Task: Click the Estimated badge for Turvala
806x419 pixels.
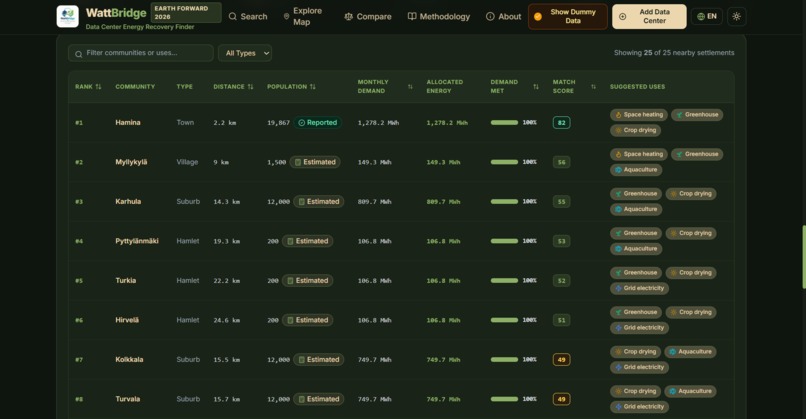Action: click(x=319, y=399)
